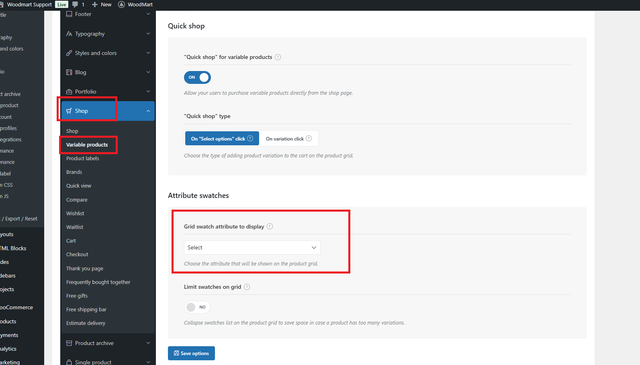Expand the Typography menu chevron

pos(148,34)
